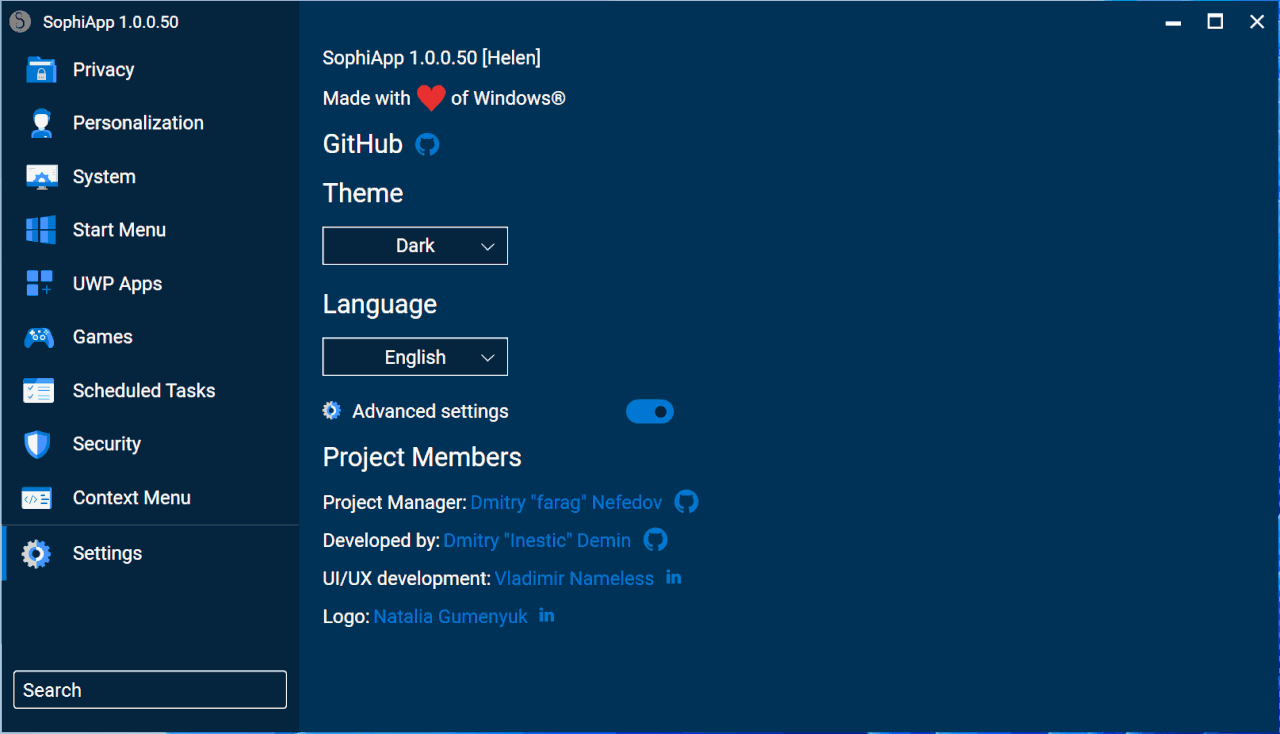Image resolution: width=1280 pixels, height=734 pixels.
Task: Open the Language dropdown showing English
Action: coord(415,357)
